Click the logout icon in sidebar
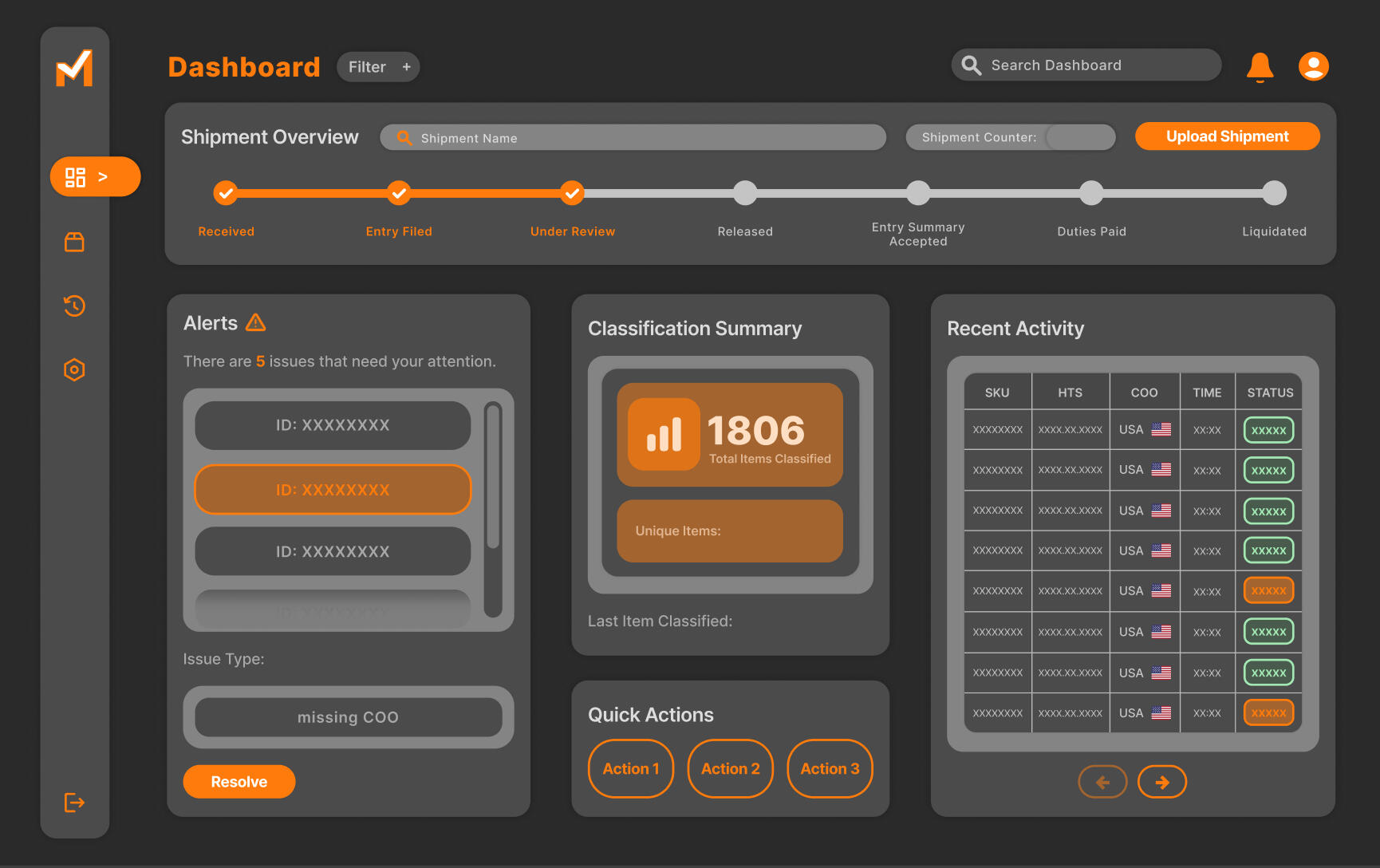This screenshot has width=1380, height=868. pyautogui.click(x=74, y=802)
